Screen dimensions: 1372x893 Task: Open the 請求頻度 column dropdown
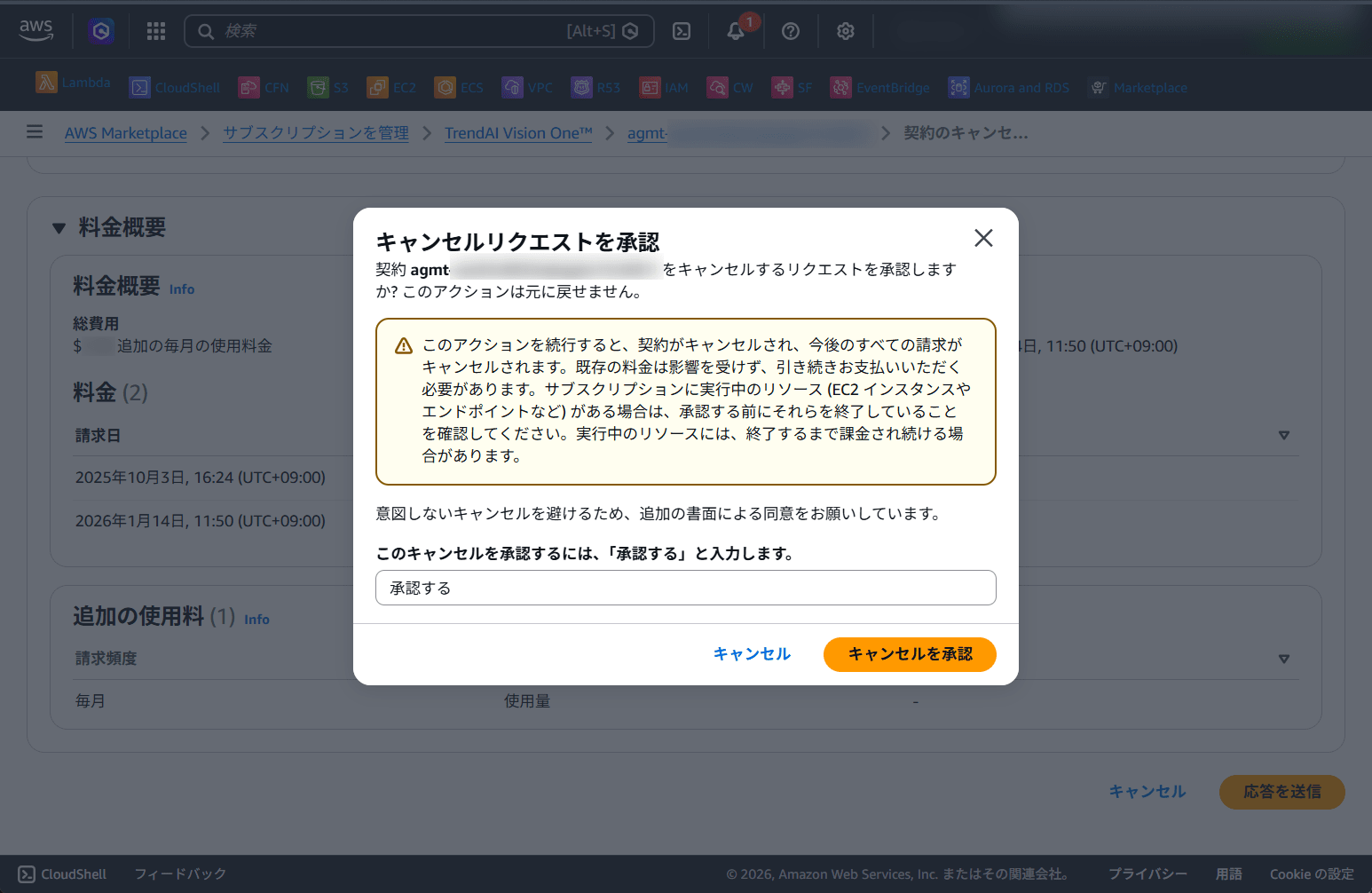[x=1284, y=659]
